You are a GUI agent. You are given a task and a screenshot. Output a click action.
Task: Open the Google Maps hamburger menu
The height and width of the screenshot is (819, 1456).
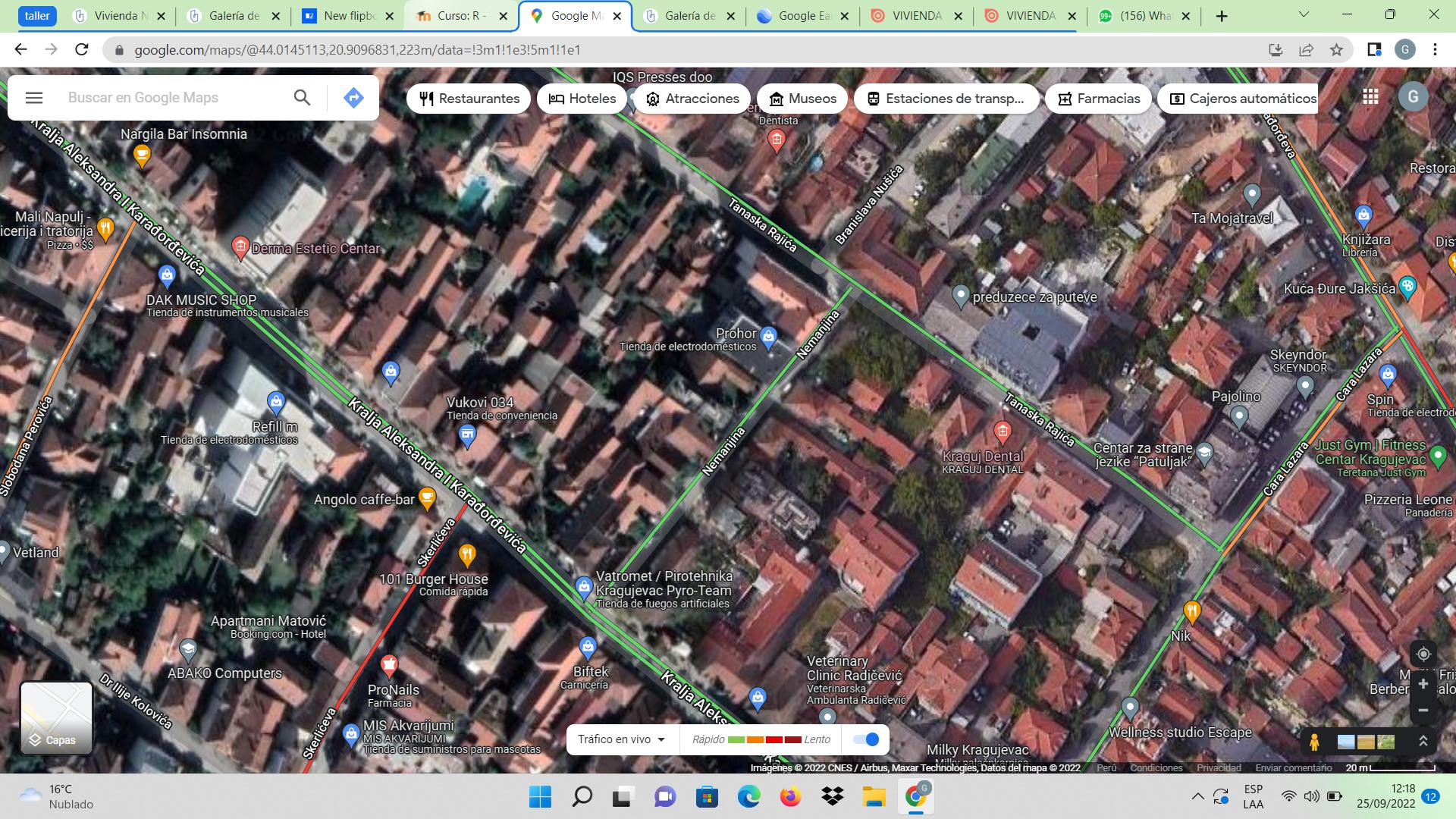(34, 98)
